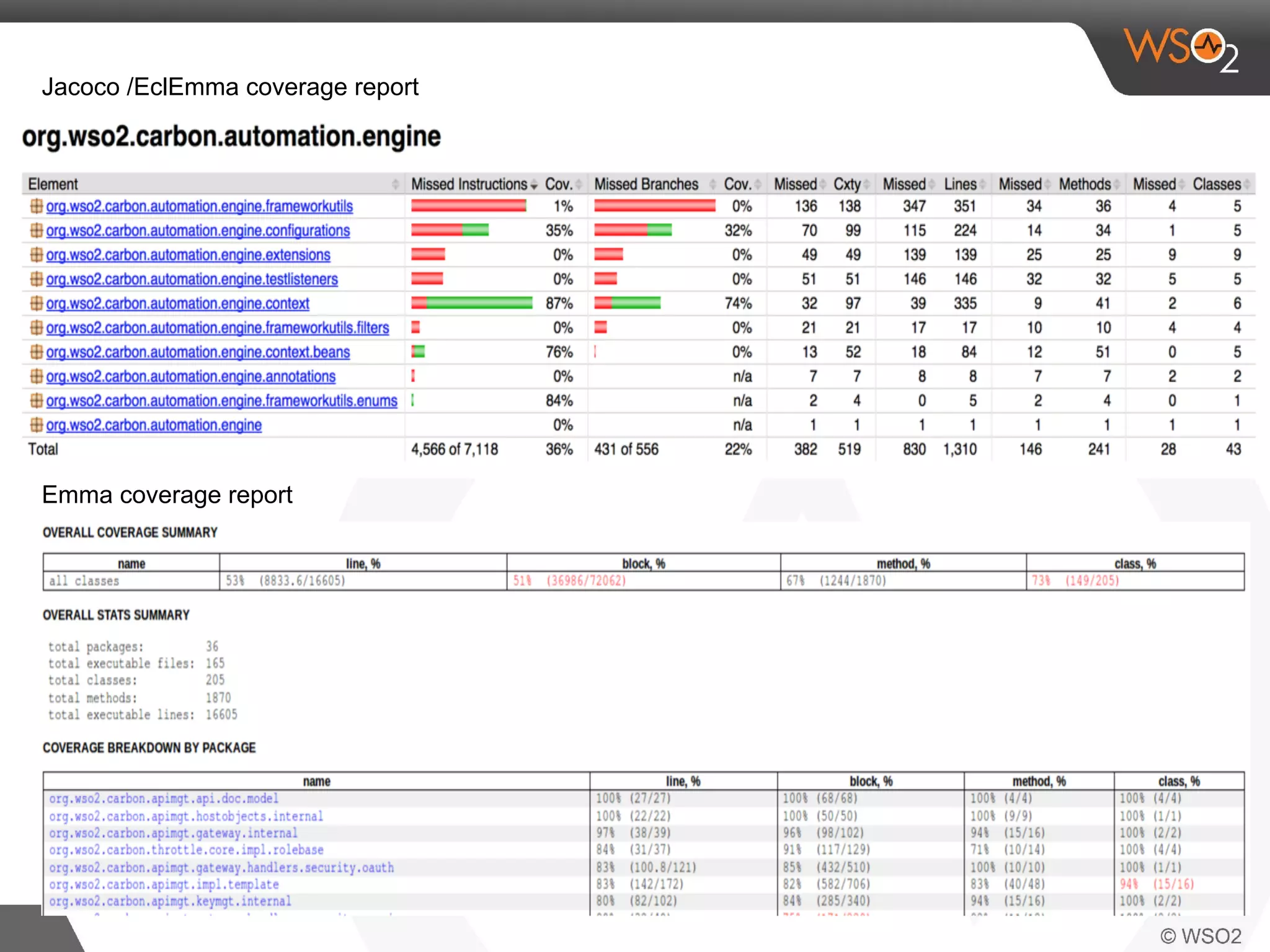Open org.wso2.carbon.automation.engine.context.beans package
The width and height of the screenshot is (1270, 952).
pos(198,352)
